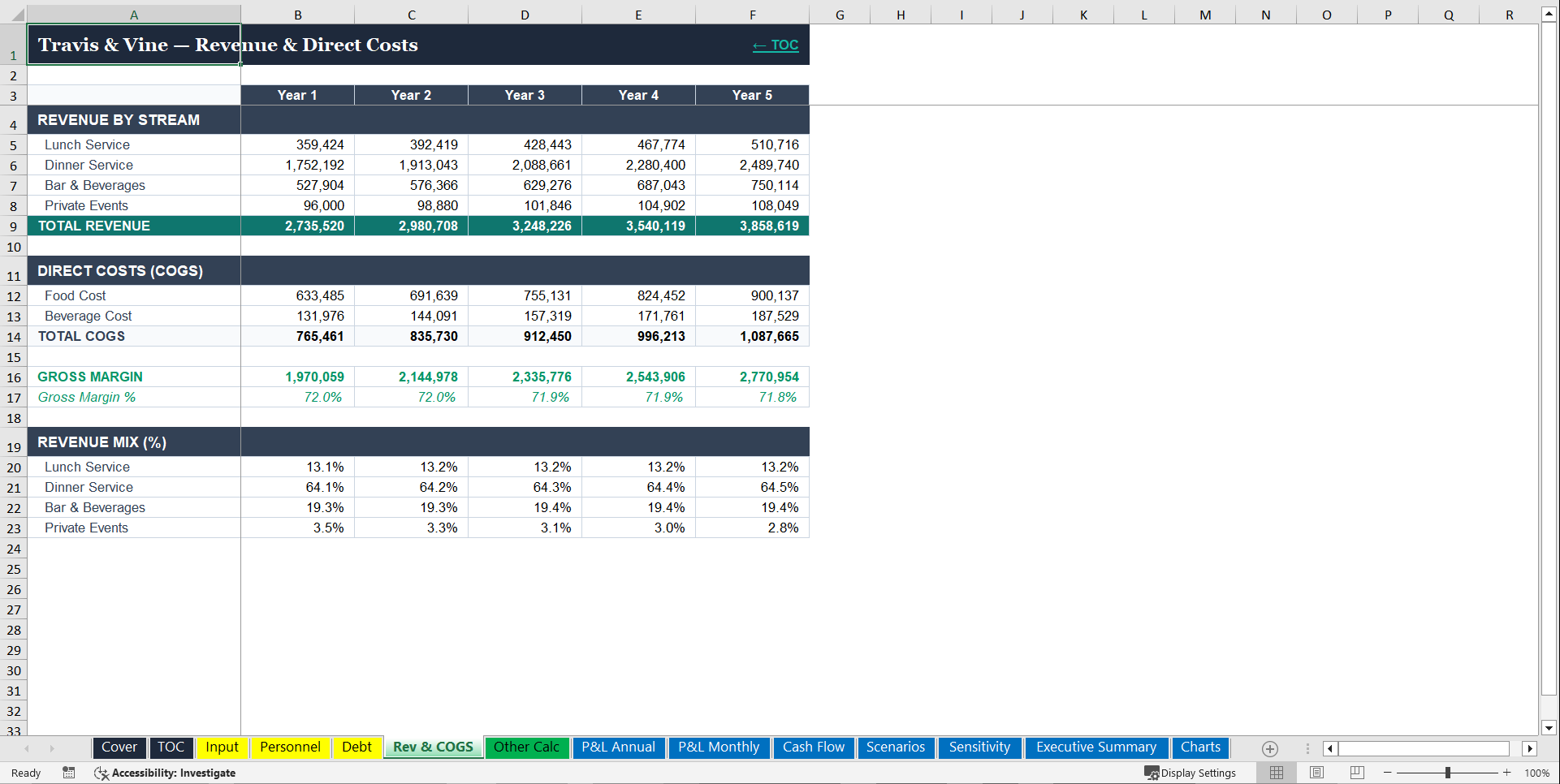
Task: Add a new sheet
Action: [x=1270, y=748]
